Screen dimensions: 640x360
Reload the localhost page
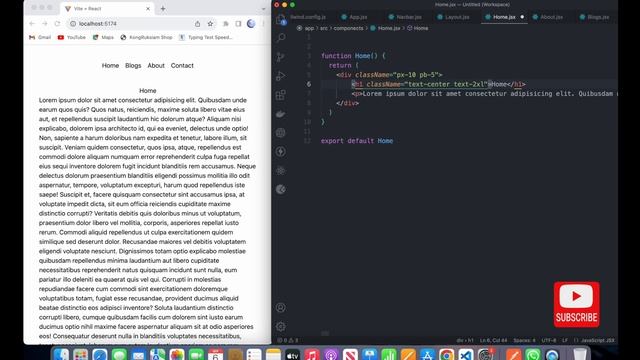click(57, 24)
